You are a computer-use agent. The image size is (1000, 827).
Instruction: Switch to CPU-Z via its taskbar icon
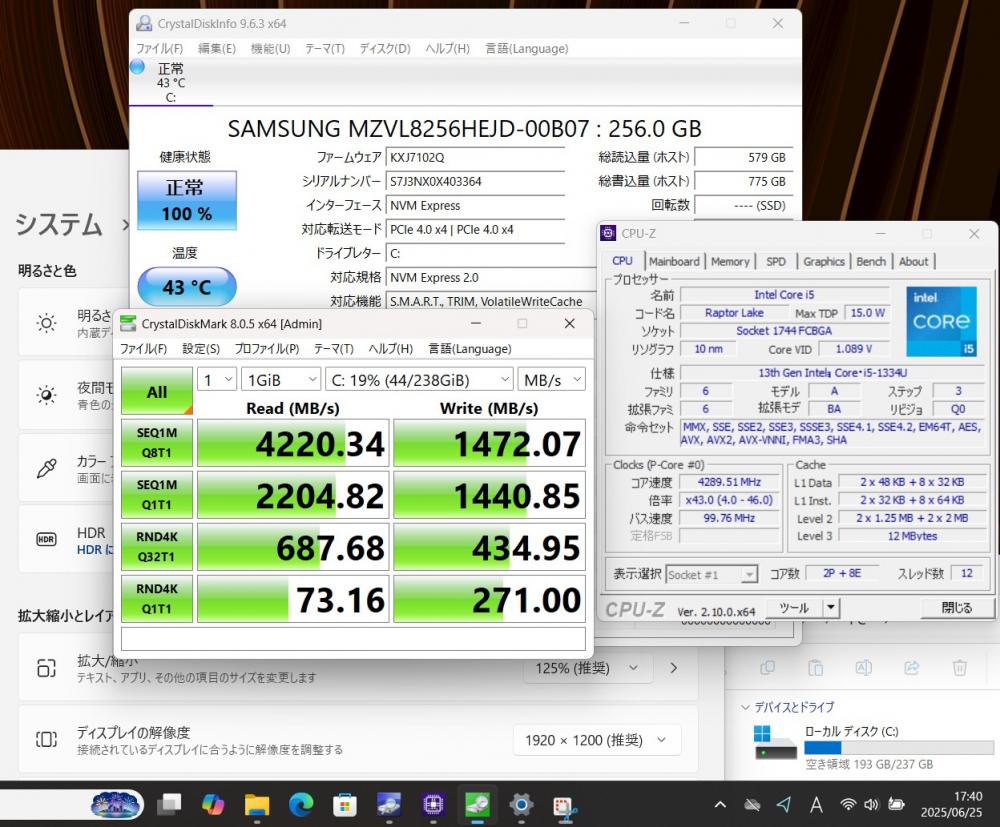coord(433,805)
